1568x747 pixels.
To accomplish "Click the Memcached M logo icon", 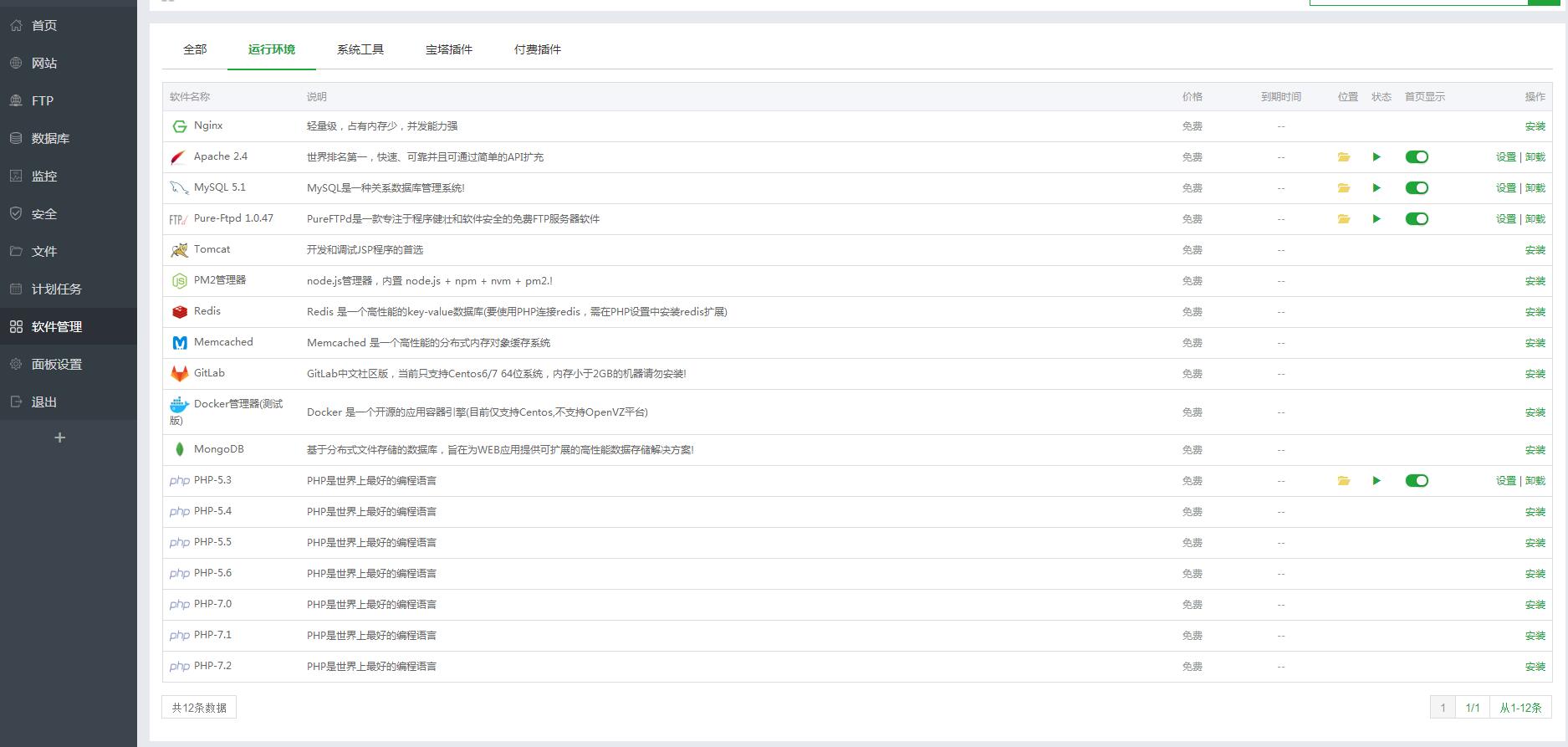I will point(179,343).
